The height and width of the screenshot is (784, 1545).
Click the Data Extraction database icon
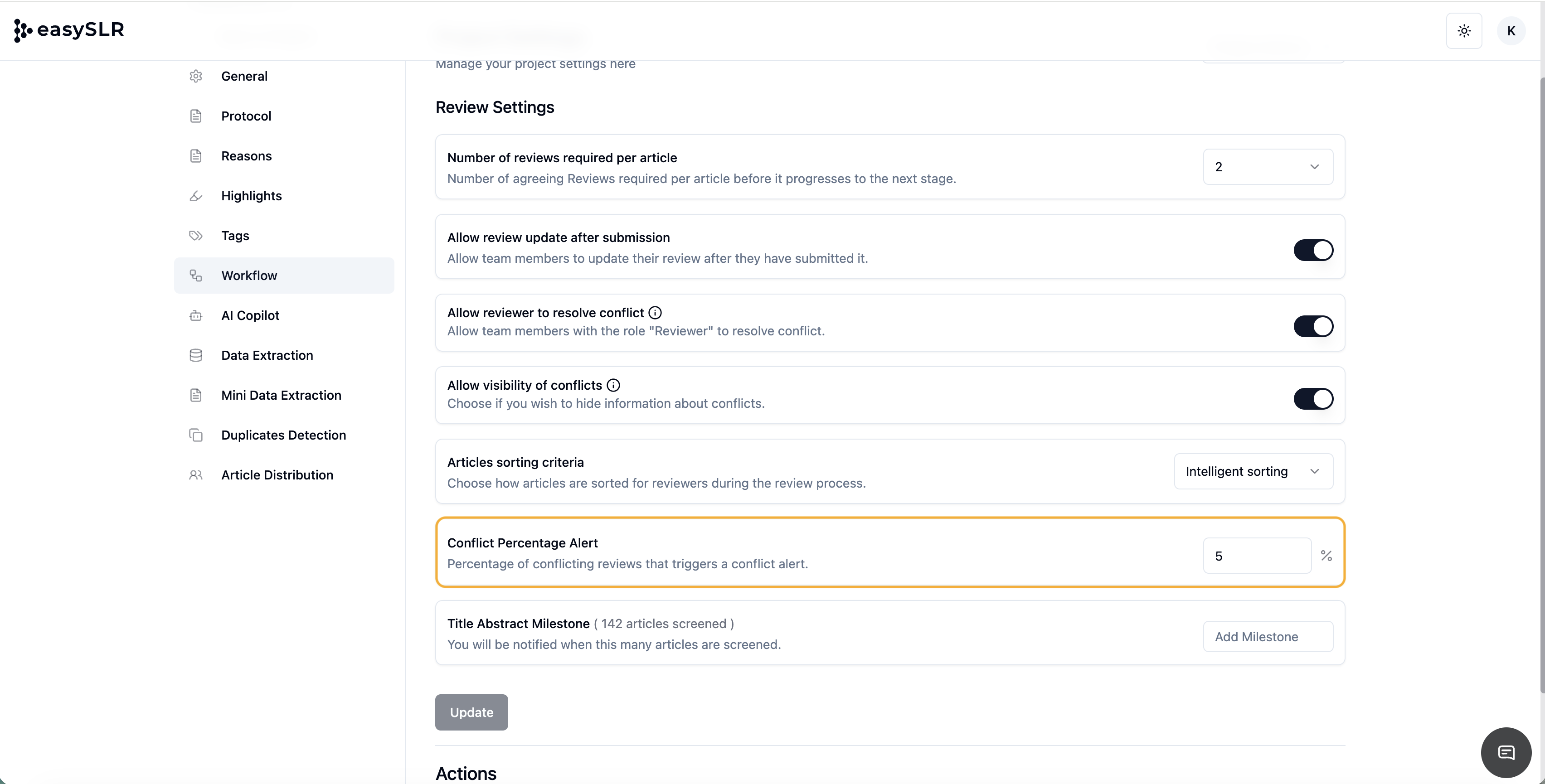tap(195, 355)
